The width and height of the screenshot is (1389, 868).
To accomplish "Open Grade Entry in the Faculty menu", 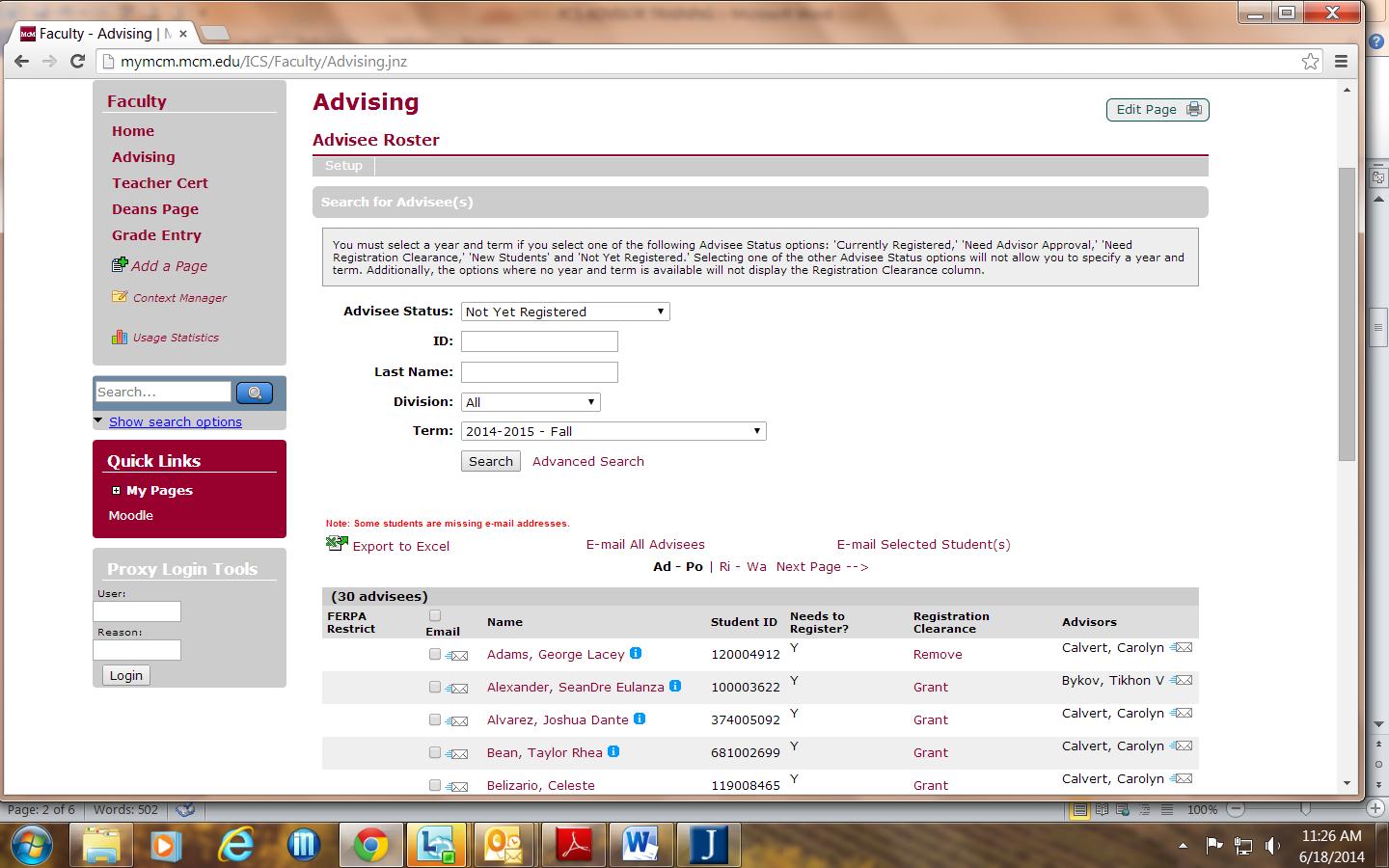I will pyautogui.click(x=156, y=235).
